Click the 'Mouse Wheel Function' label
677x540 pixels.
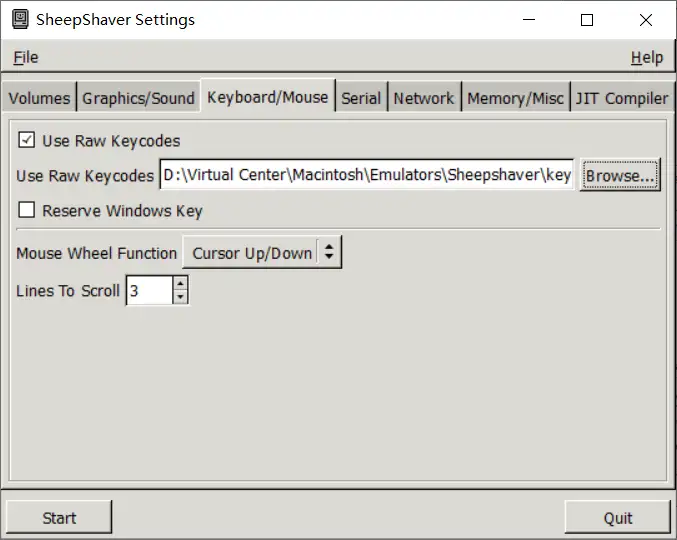tap(97, 253)
